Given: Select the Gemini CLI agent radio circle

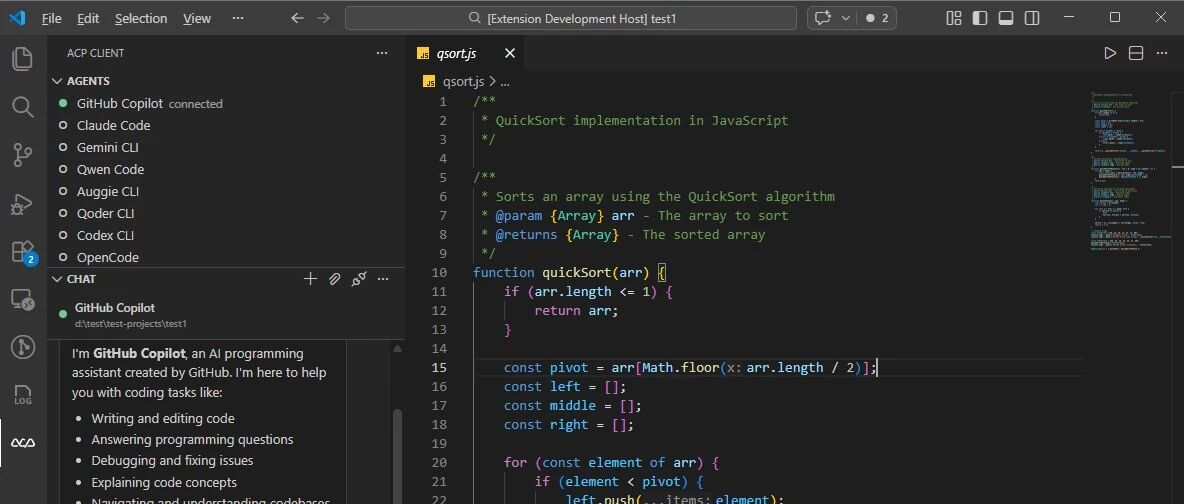Looking at the screenshot, I should [x=63, y=147].
